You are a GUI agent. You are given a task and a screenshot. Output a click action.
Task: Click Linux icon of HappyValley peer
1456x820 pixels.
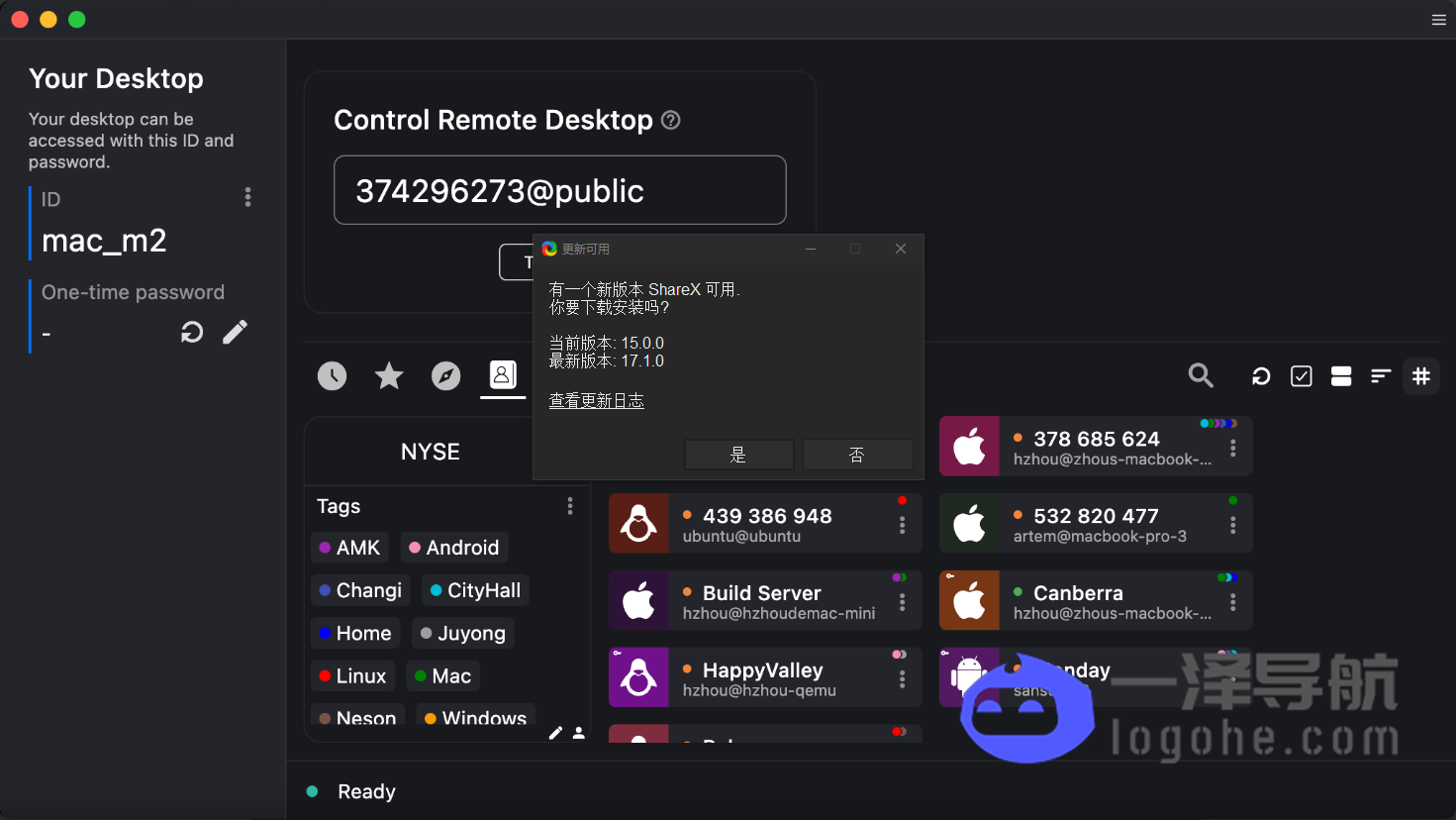pos(638,677)
